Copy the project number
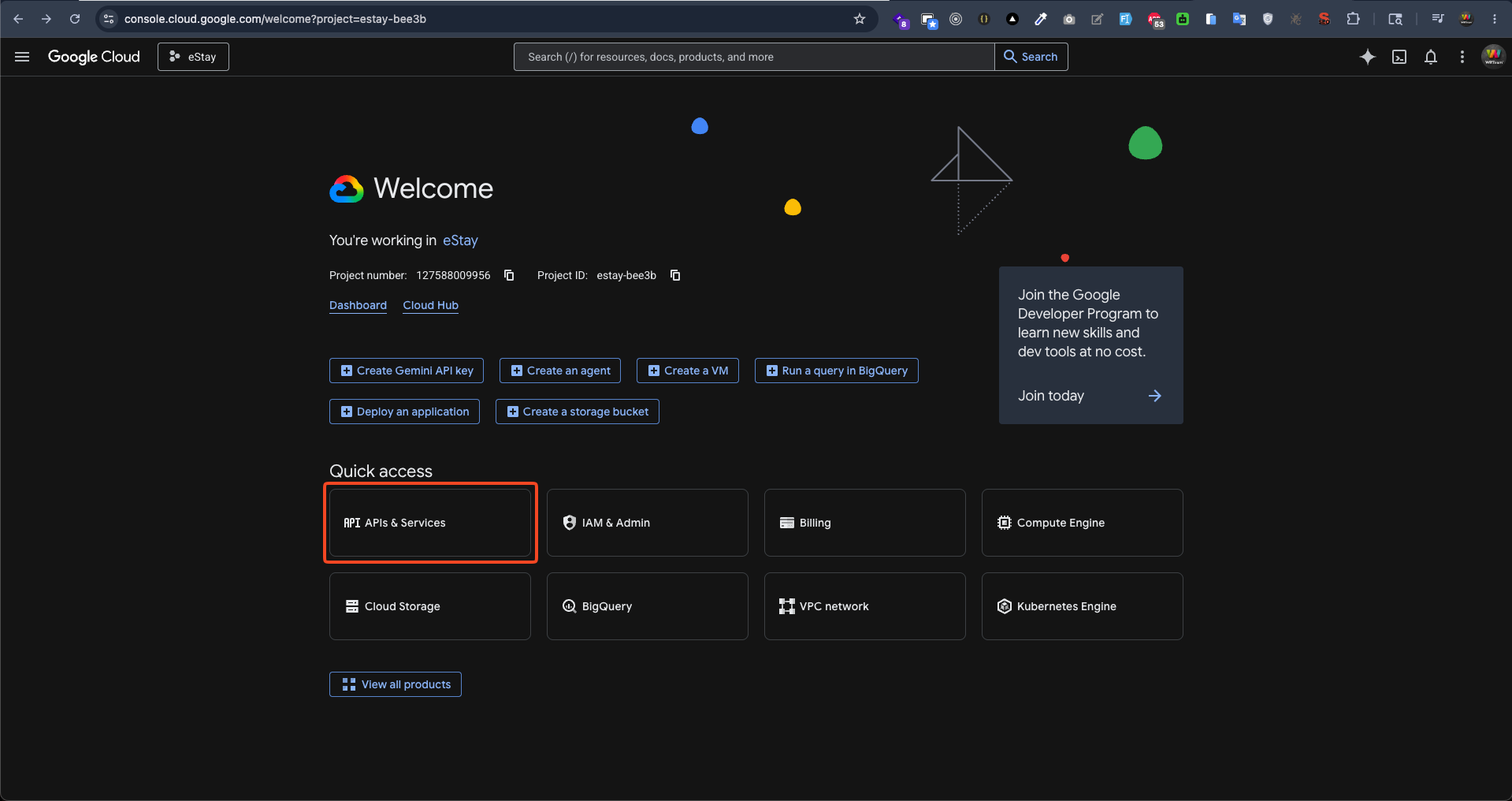The image size is (1512, 801). point(509,275)
